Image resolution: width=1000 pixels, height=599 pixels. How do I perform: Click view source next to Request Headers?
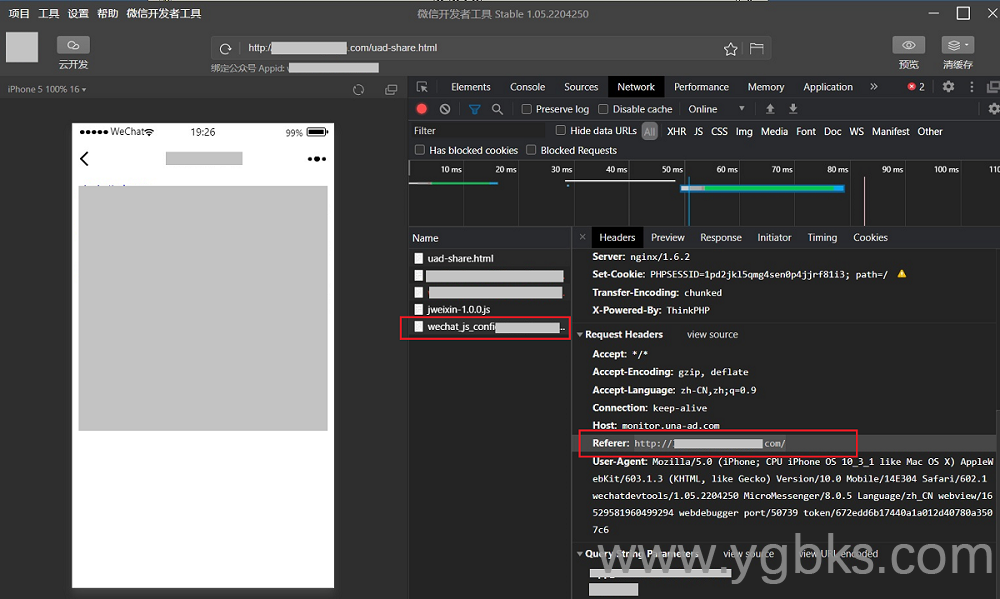tap(712, 335)
